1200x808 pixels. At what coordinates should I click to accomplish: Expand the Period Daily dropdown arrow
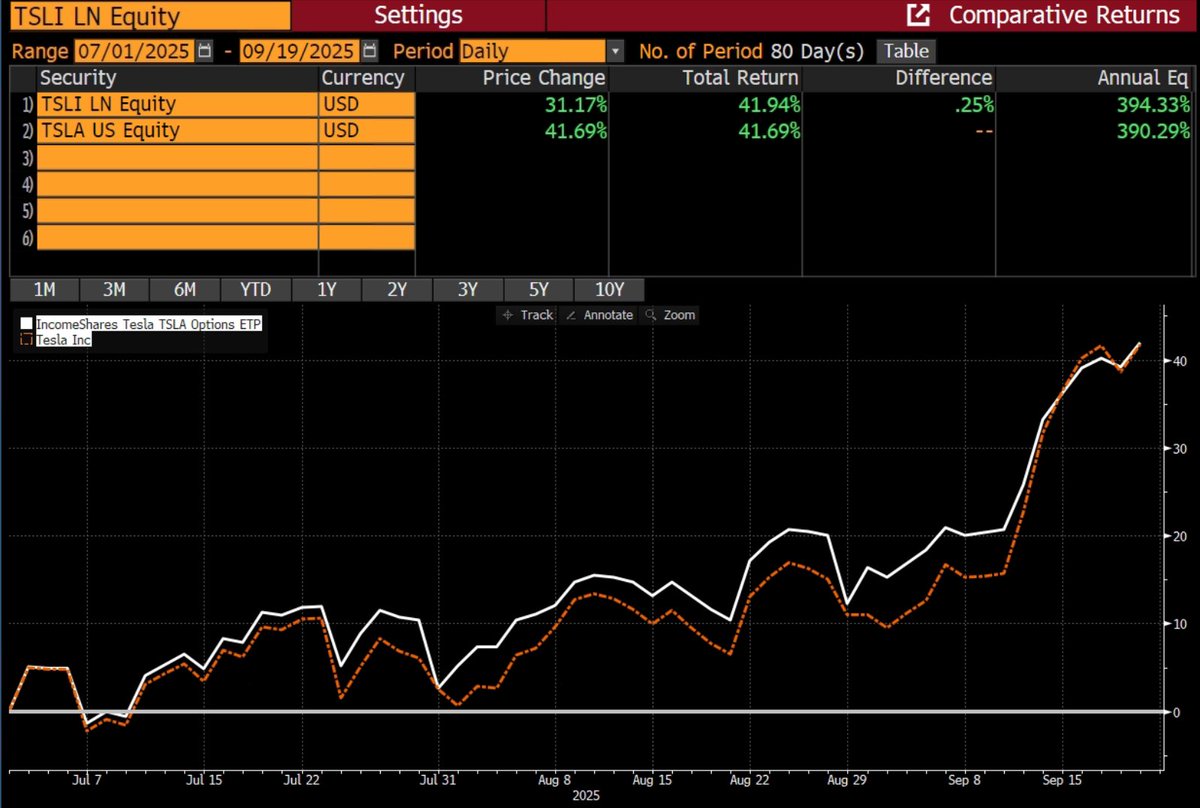[x=615, y=51]
